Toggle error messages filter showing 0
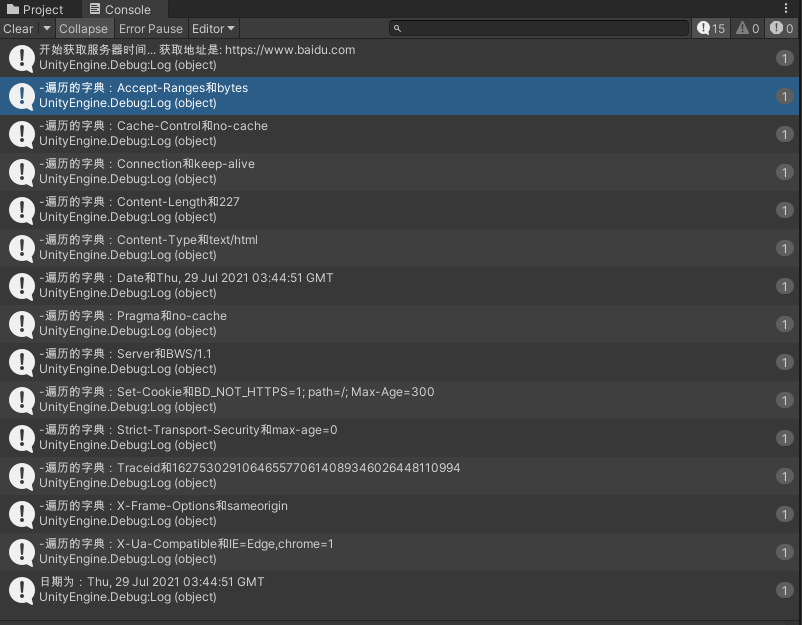Viewport: 802px width, 625px height. (782, 28)
